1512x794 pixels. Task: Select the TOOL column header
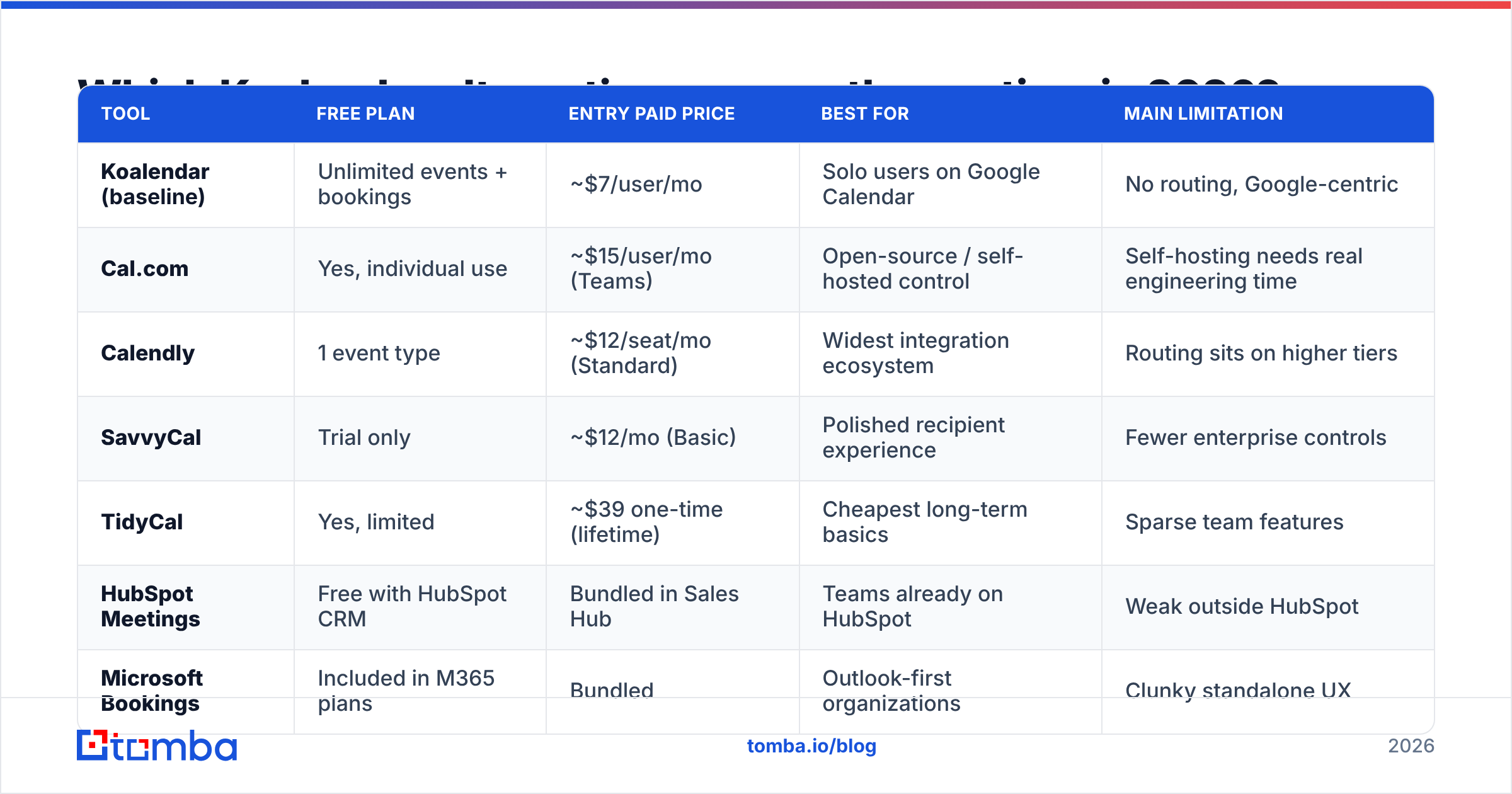click(x=125, y=113)
